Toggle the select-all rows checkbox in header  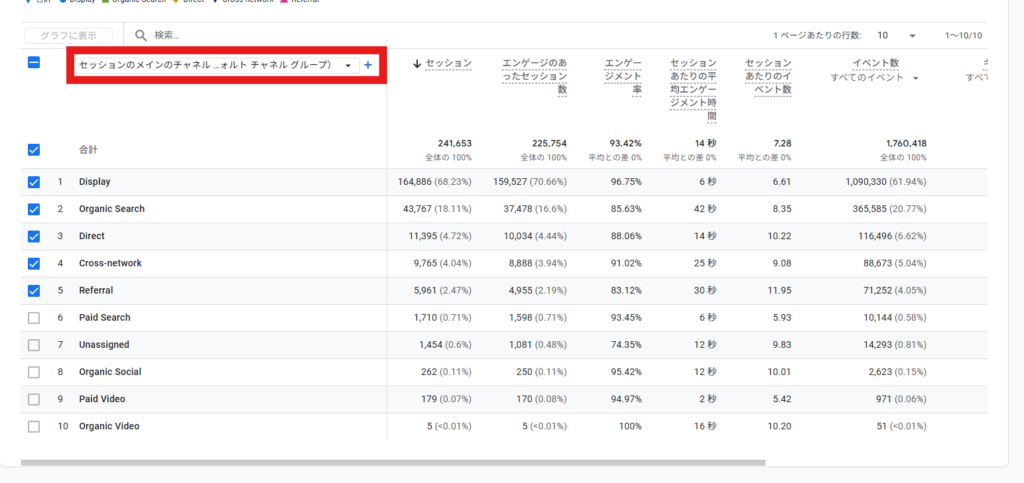point(34,63)
